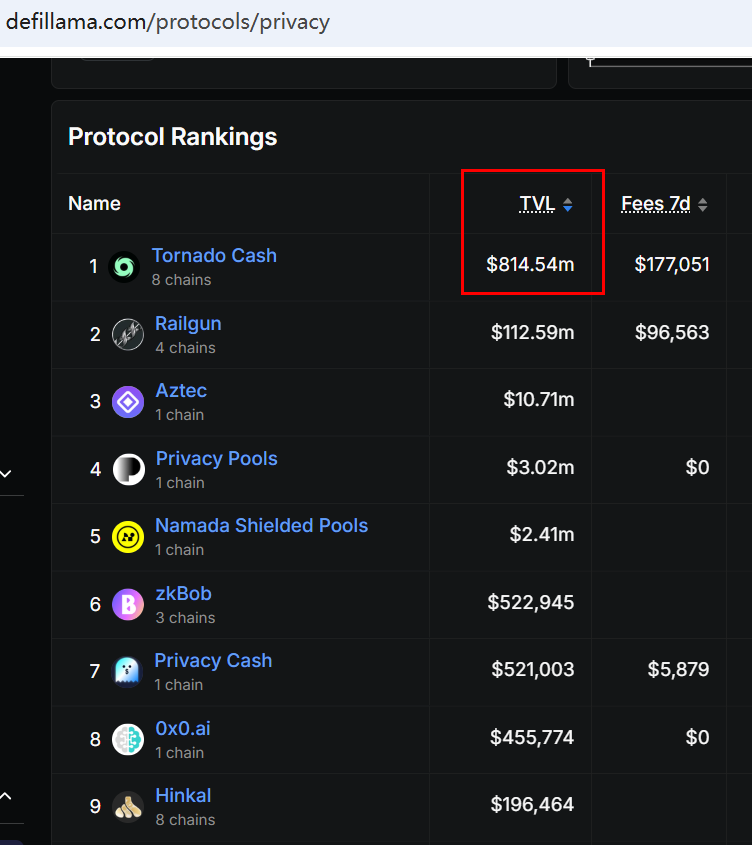Open Privacy Cash protocol page
This screenshot has height=845, width=752.
[x=213, y=661]
